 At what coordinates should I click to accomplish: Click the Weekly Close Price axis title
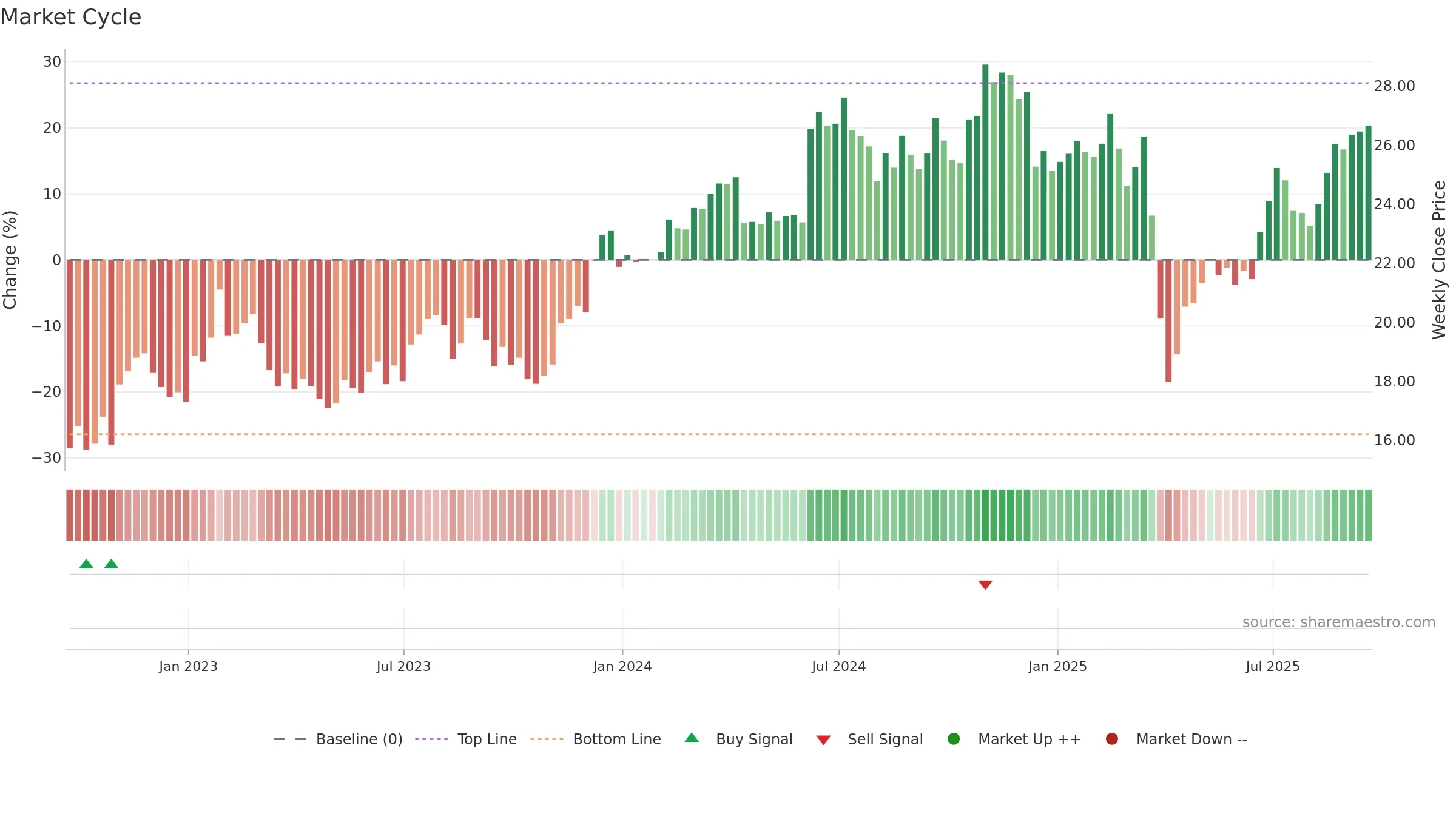[x=1439, y=260]
